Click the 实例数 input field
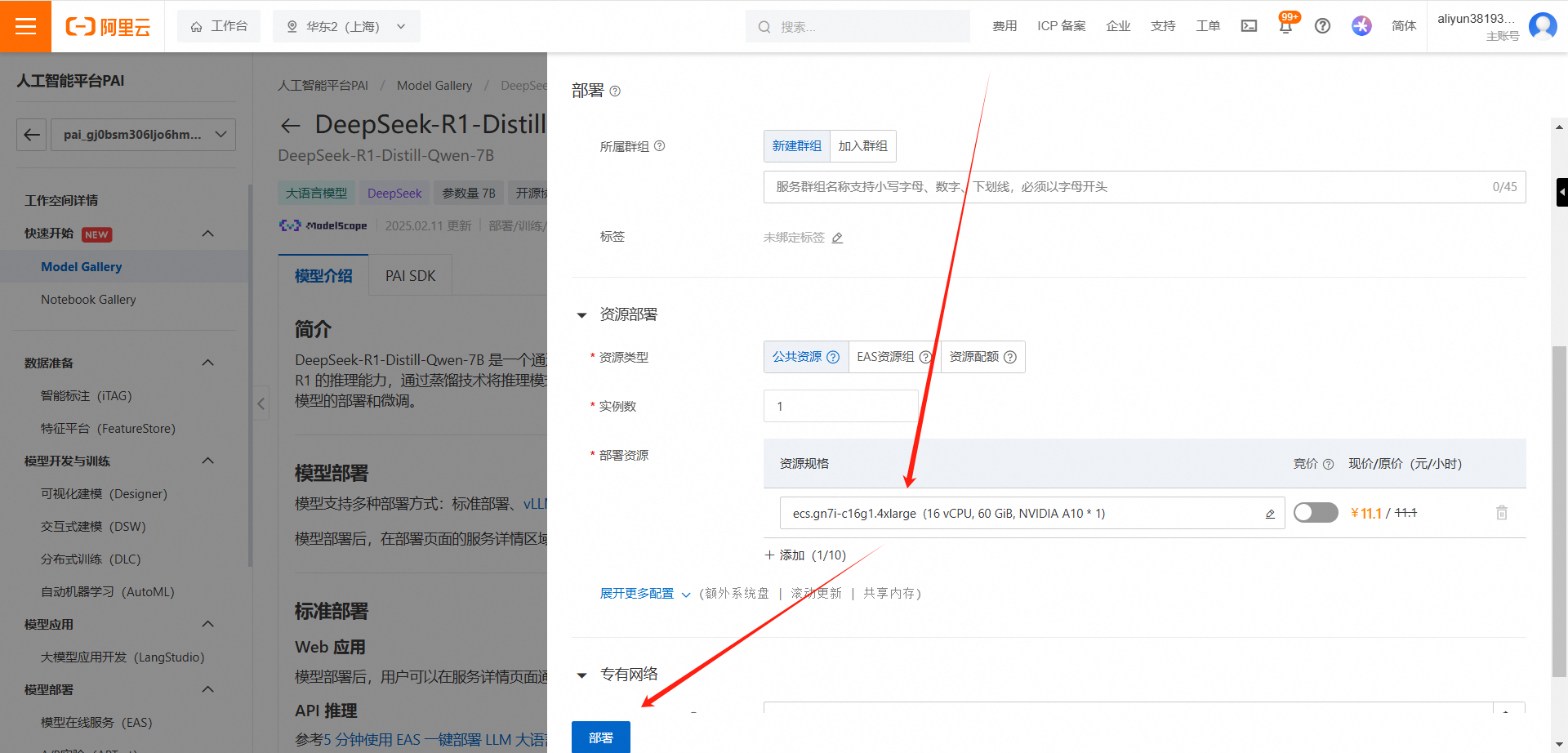The height and width of the screenshot is (753, 1568). 840,406
